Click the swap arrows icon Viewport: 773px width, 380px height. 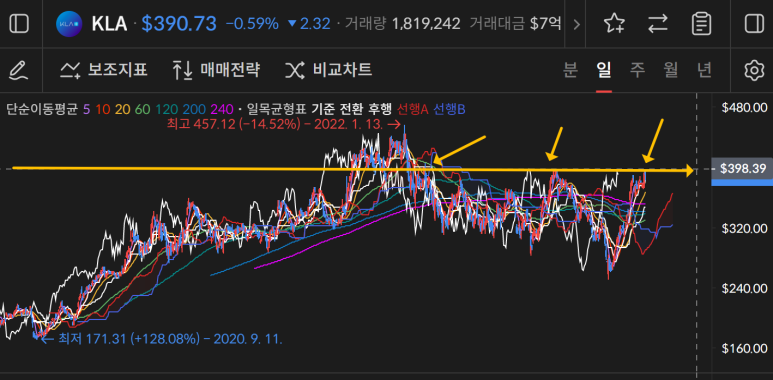658,24
